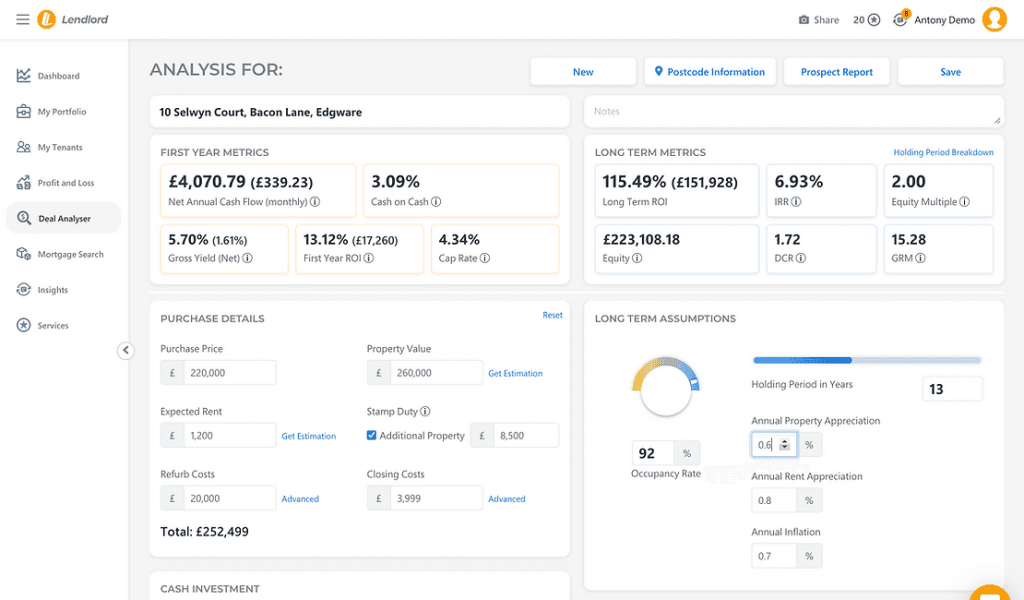This screenshot has width=1024, height=600.
Task: Show info icon for IRR
Action: click(796, 202)
